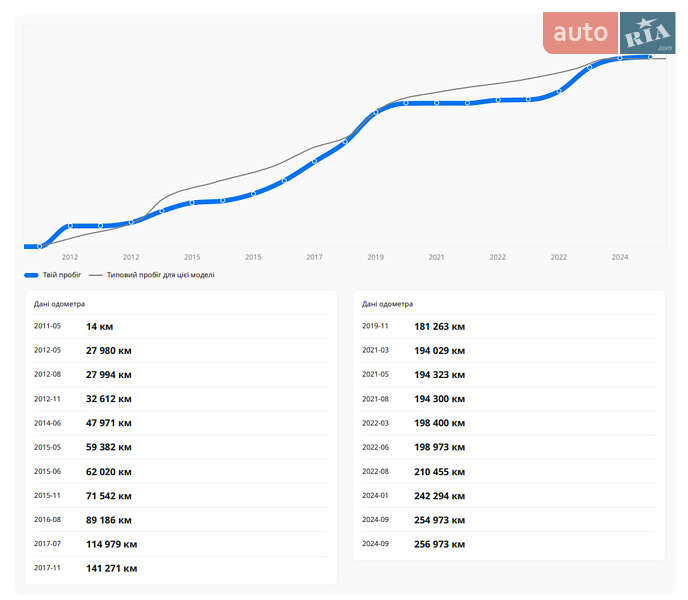
Task: Click the 2024-01 row with 242 294 км
Action: coord(508,496)
